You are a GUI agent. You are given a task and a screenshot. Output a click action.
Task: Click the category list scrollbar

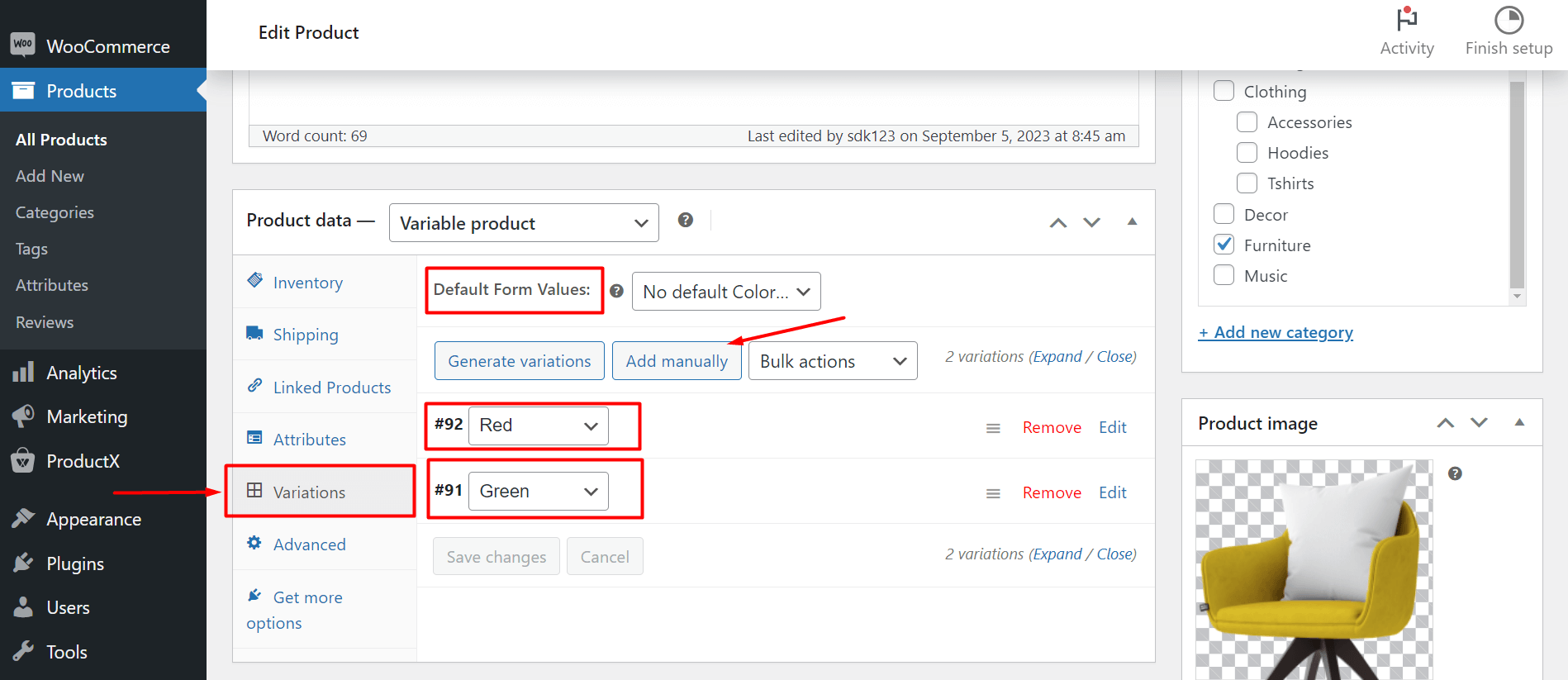coord(1516,182)
